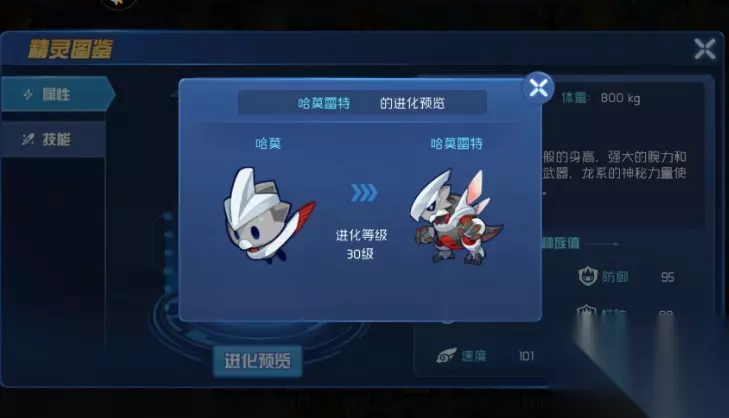The width and height of the screenshot is (729, 418).
Task: Click the 哈莫雷特 title in popup header
Action: [x=324, y=103]
